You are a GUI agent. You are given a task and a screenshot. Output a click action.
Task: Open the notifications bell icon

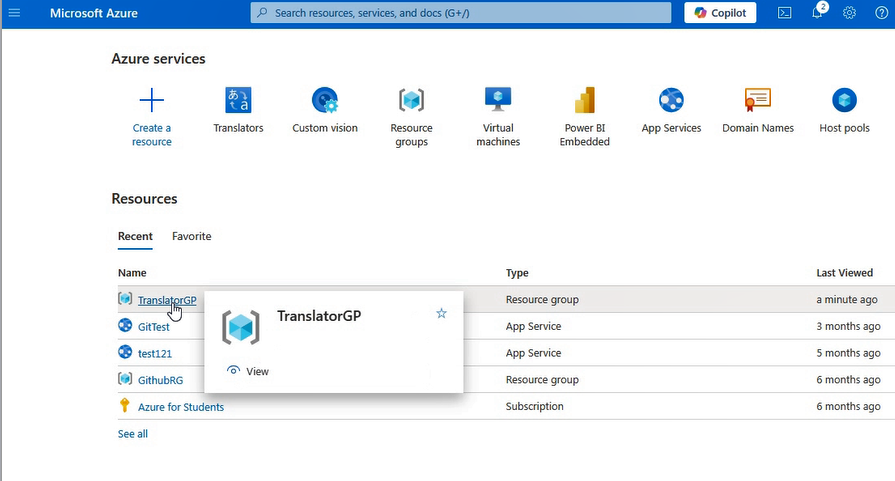tap(817, 13)
